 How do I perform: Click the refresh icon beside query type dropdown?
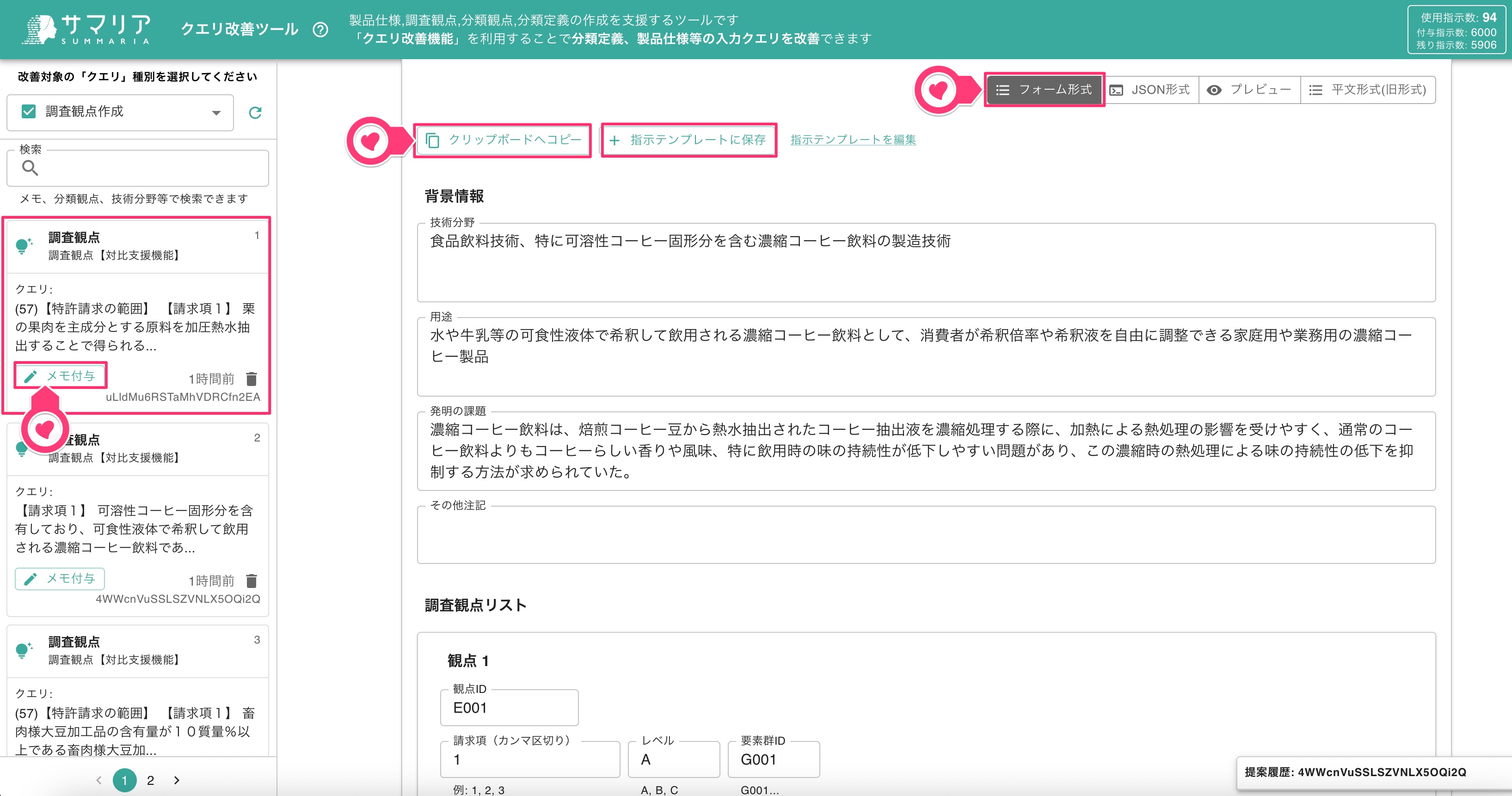(255, 113)
